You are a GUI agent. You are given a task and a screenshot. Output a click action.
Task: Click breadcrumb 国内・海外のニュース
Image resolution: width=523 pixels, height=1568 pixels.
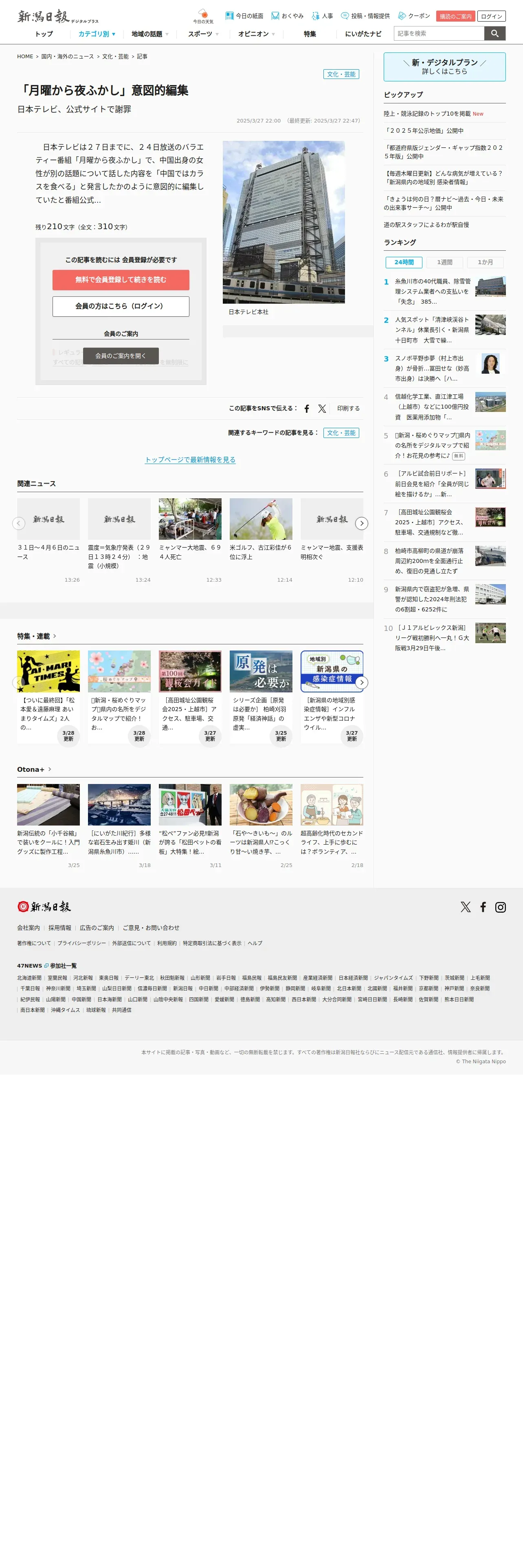coord(68,57)
